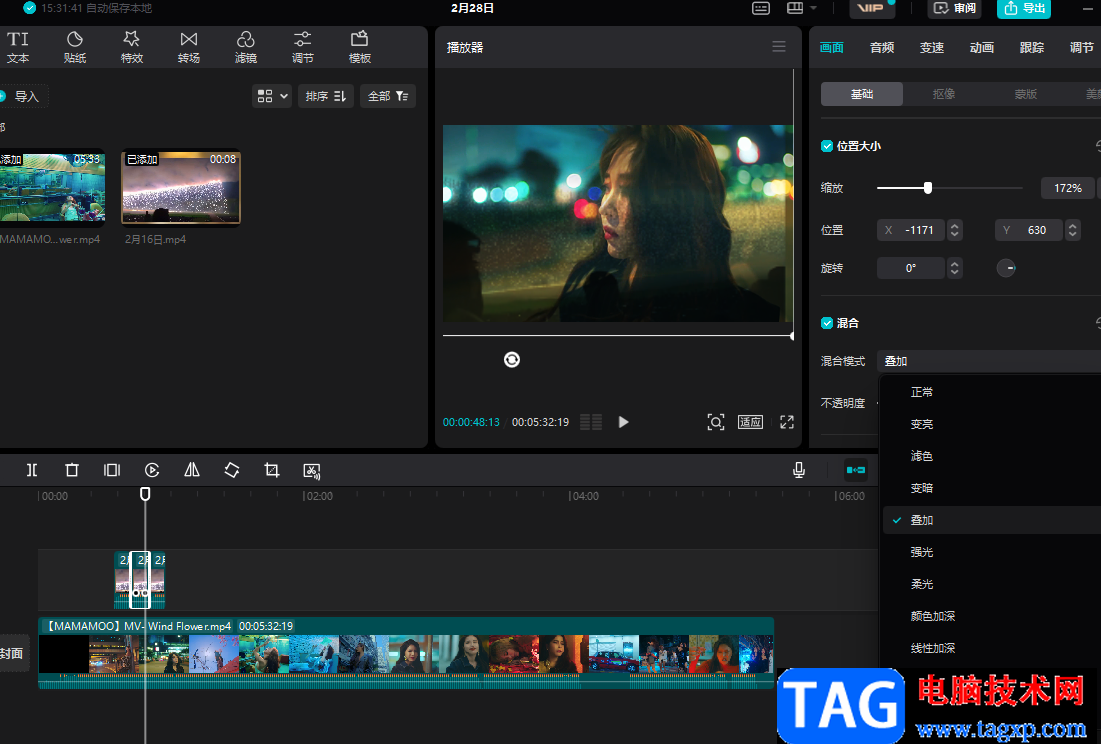
Task: Open the 文本 text tool
Action: pyautogui.click(x=18, y=47)
